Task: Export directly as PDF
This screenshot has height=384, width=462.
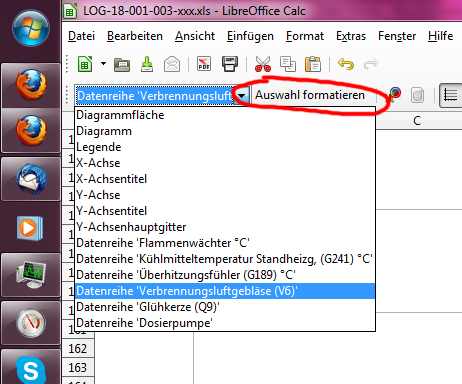Action: point(204,64)
